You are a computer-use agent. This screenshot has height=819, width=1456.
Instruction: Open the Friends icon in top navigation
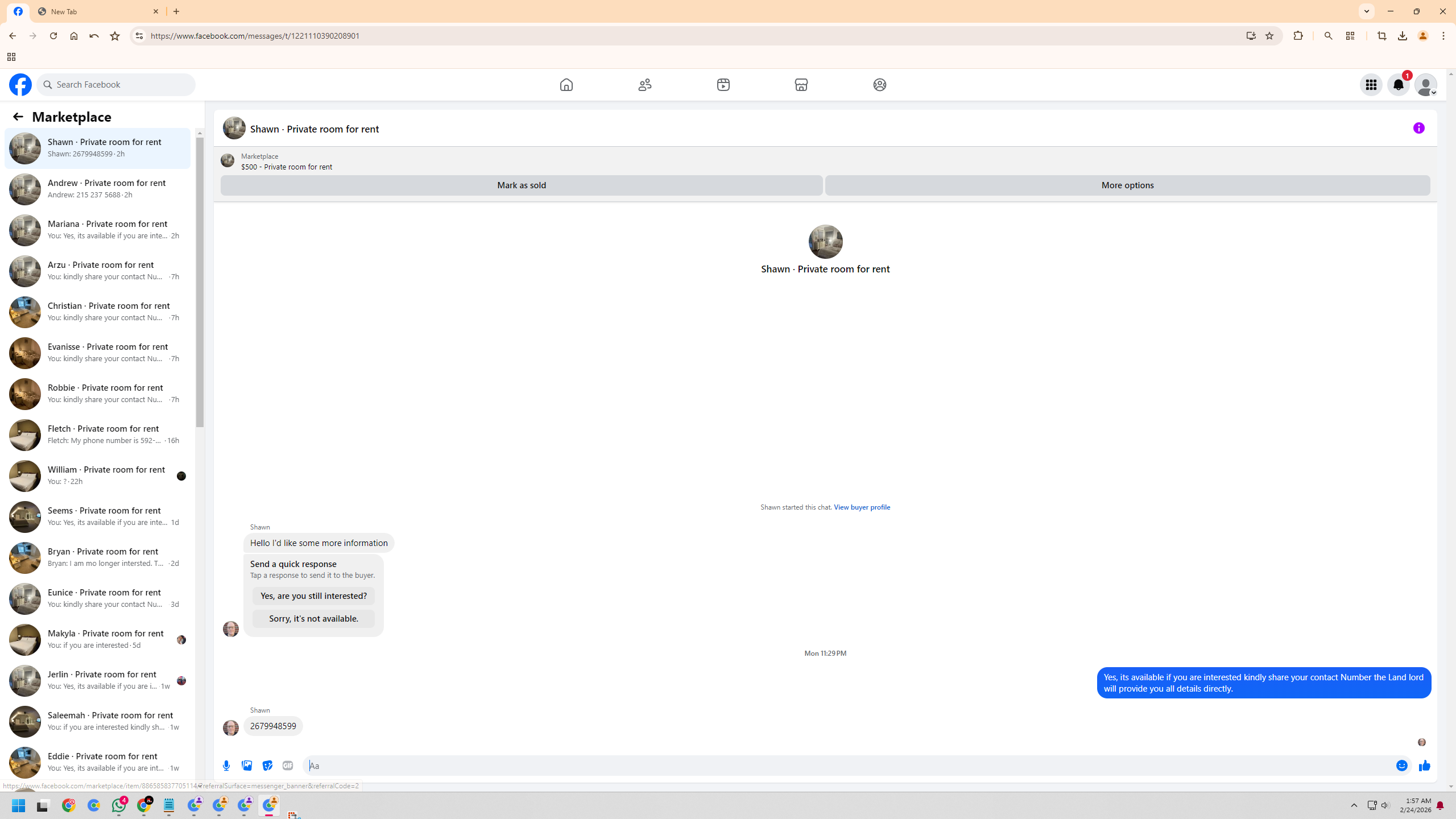[x=644, y=85]
